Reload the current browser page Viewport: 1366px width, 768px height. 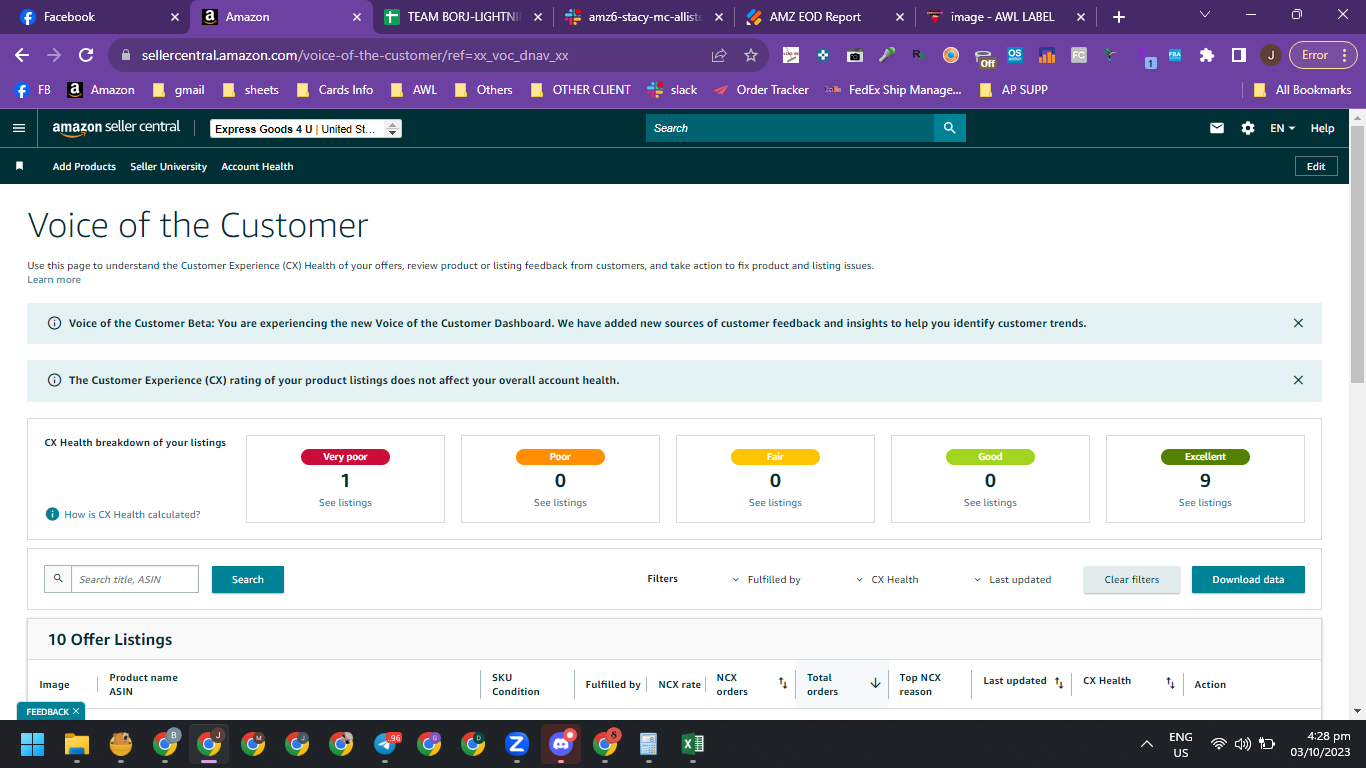point(86,55)
